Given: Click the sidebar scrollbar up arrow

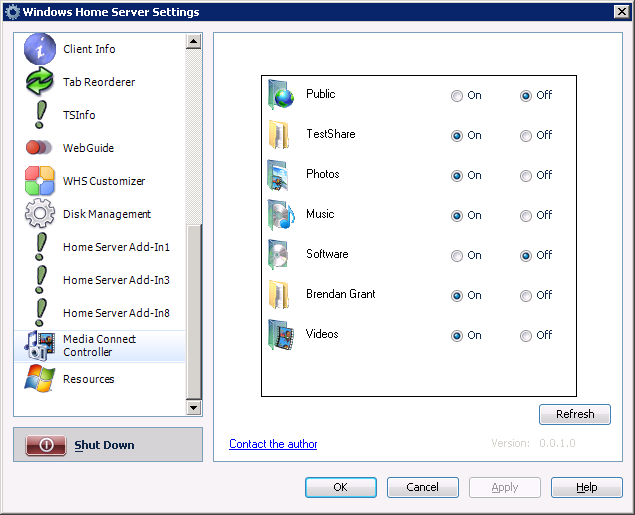Looking at the screenshot, I should (x=194, y=41).
